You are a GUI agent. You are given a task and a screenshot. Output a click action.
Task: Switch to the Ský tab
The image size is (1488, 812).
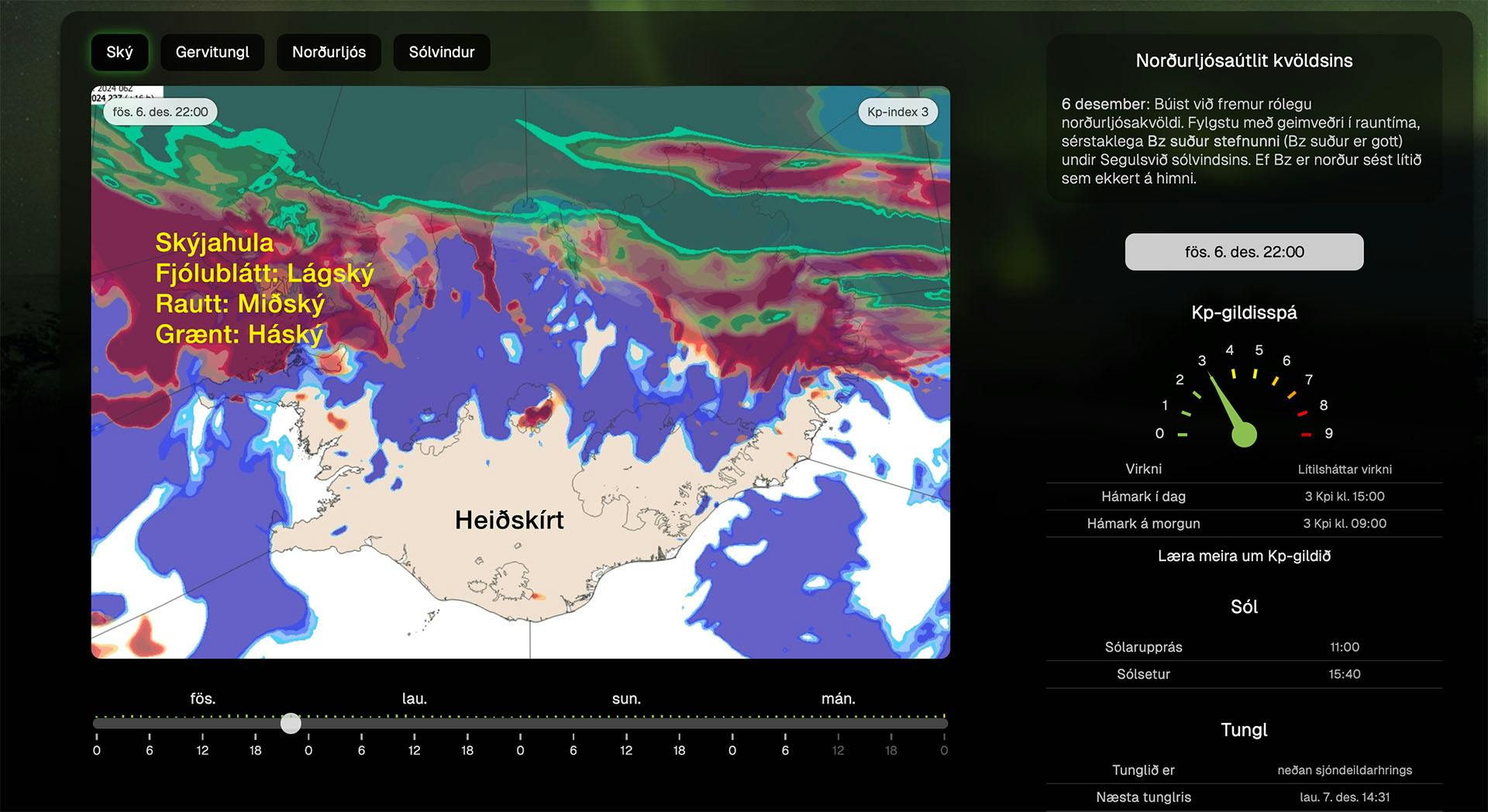point(119,52)
